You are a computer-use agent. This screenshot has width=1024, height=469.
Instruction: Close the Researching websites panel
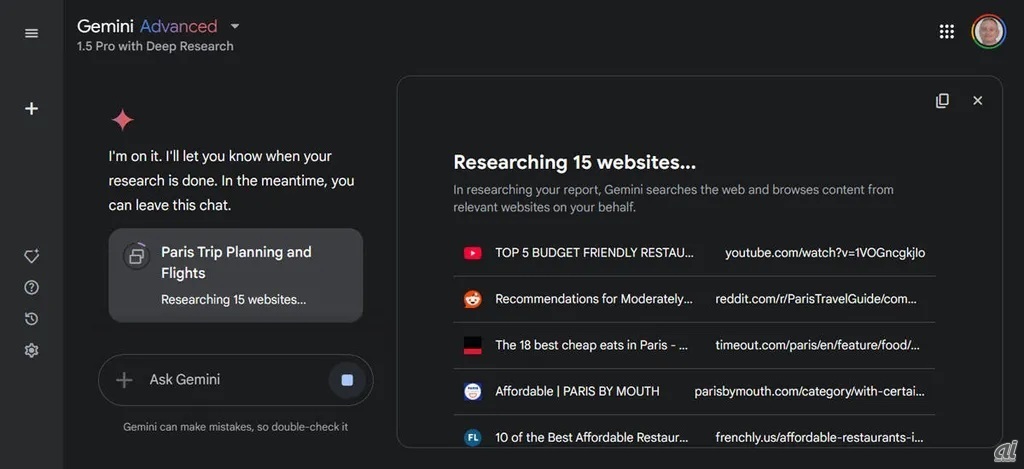click(977, 101)
